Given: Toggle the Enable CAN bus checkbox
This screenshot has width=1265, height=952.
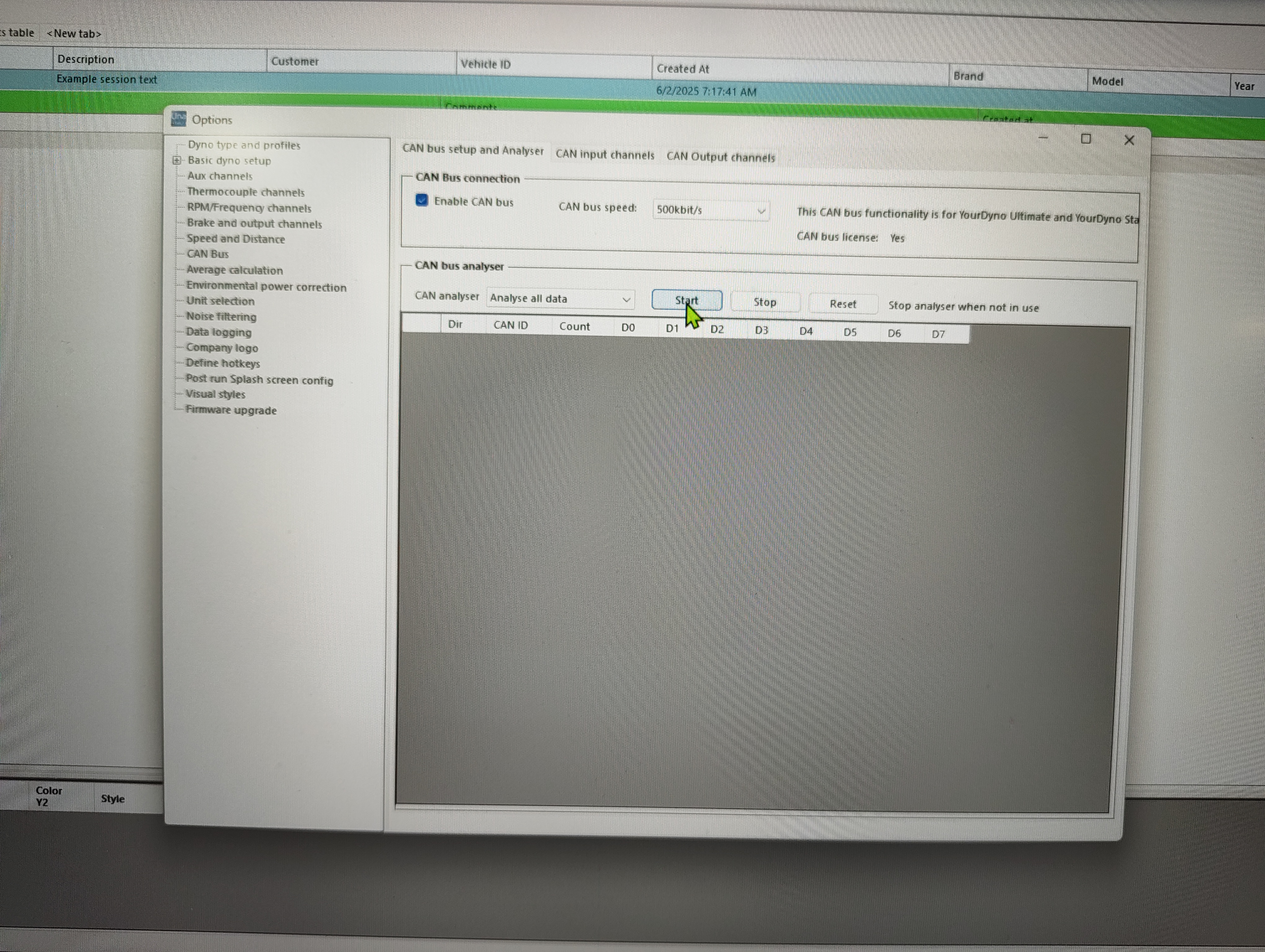Looking at the screenshot, I should (x=421, y=201).
